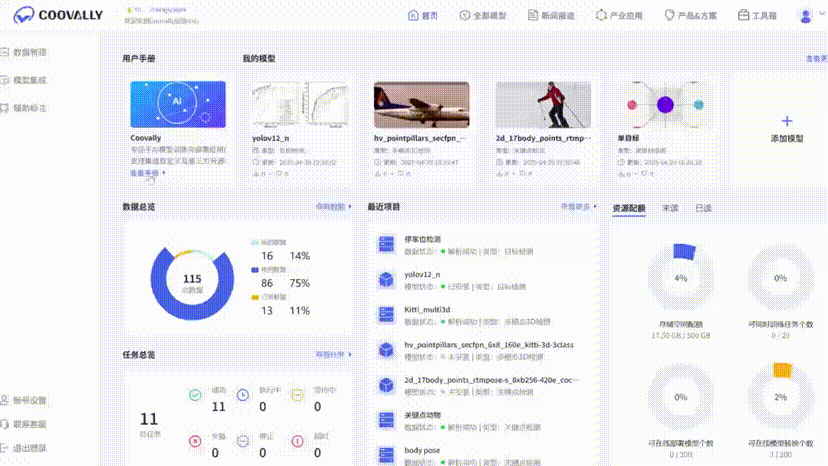Click the blue clock 执行中 task icon
Image resolution: width=828 pixels, height=466 pixels.
pos(242,395)
